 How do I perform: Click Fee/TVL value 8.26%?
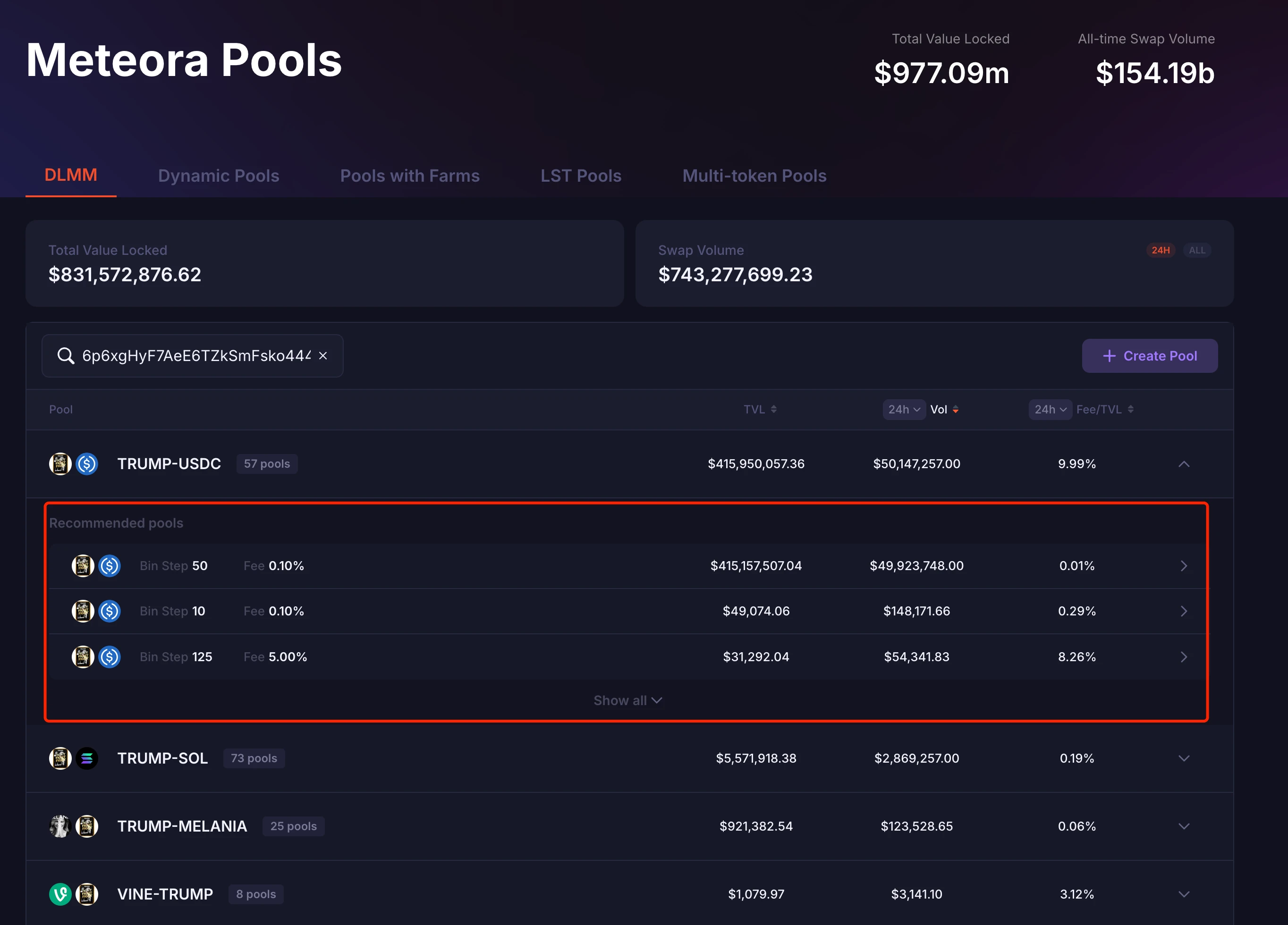pyautogui.click(x=1077, y=656)
